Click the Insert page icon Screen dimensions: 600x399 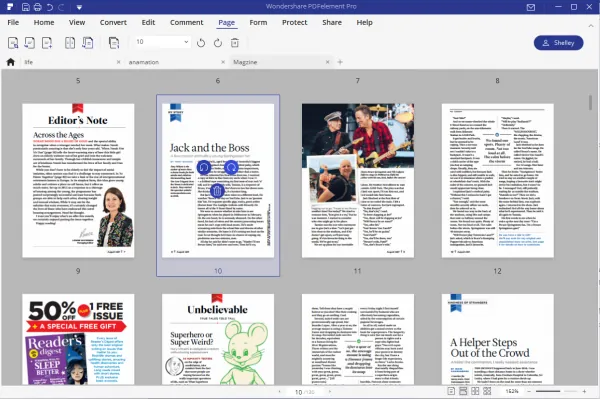[x=47, y=42]
